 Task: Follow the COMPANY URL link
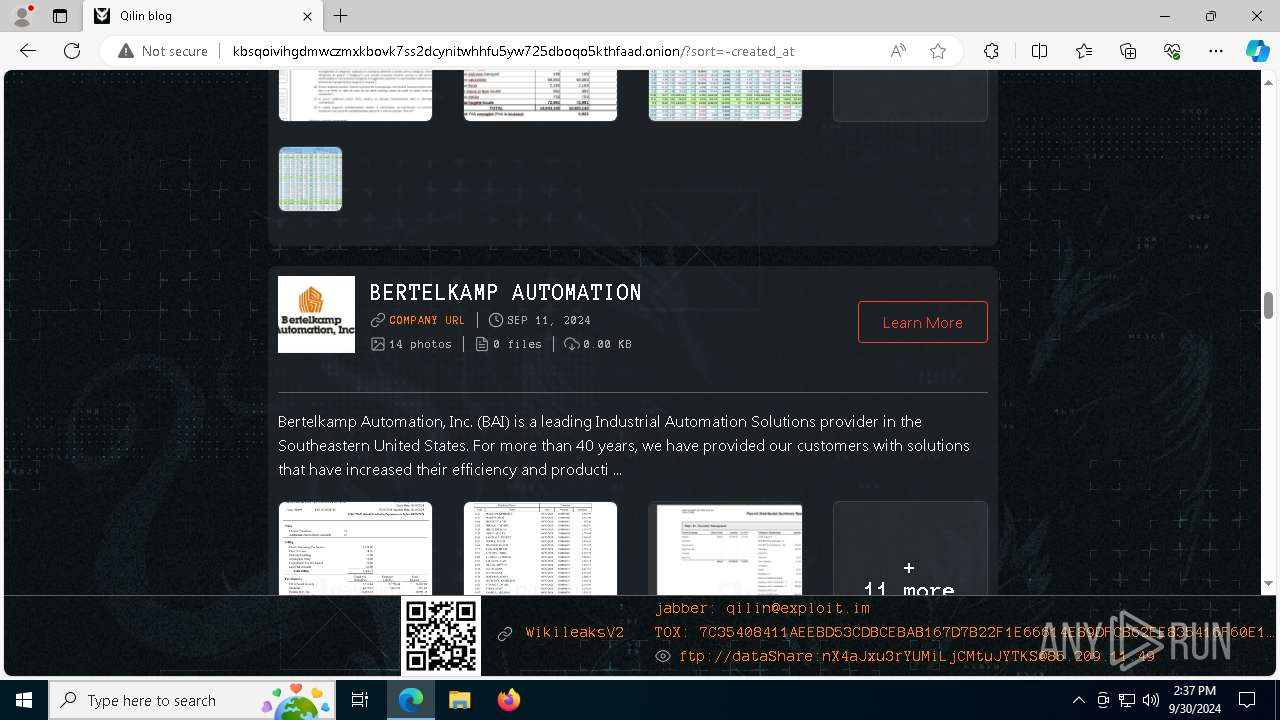click(427, 320)
